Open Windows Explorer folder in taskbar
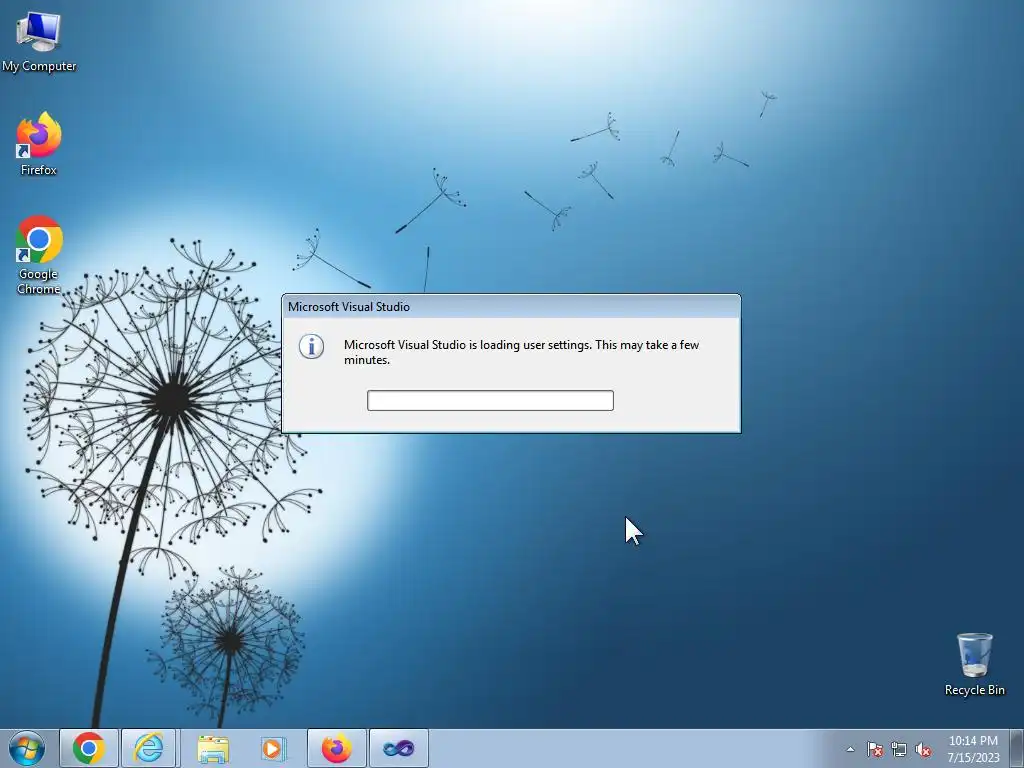Screen dimensions: 1024x768 [213, 748]
